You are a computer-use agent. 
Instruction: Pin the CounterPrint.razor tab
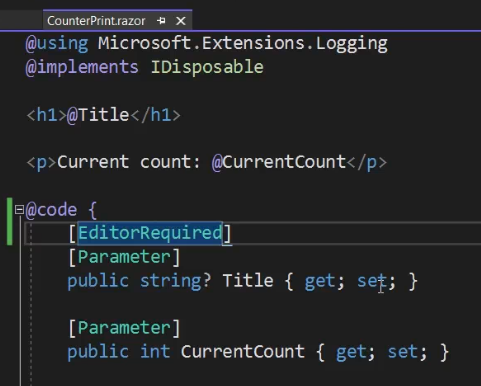click(x=161, y=21)
